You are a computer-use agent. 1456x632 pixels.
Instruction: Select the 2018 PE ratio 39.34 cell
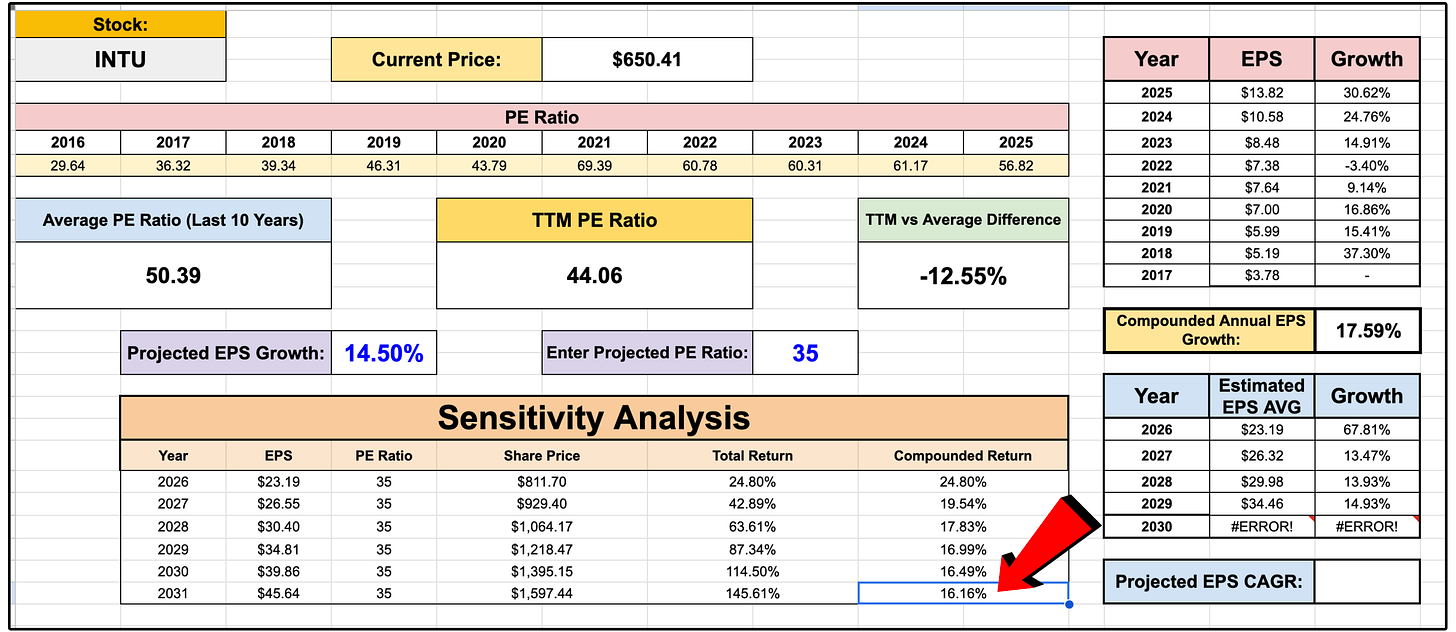pyautogui.click(x=279, y=165)
